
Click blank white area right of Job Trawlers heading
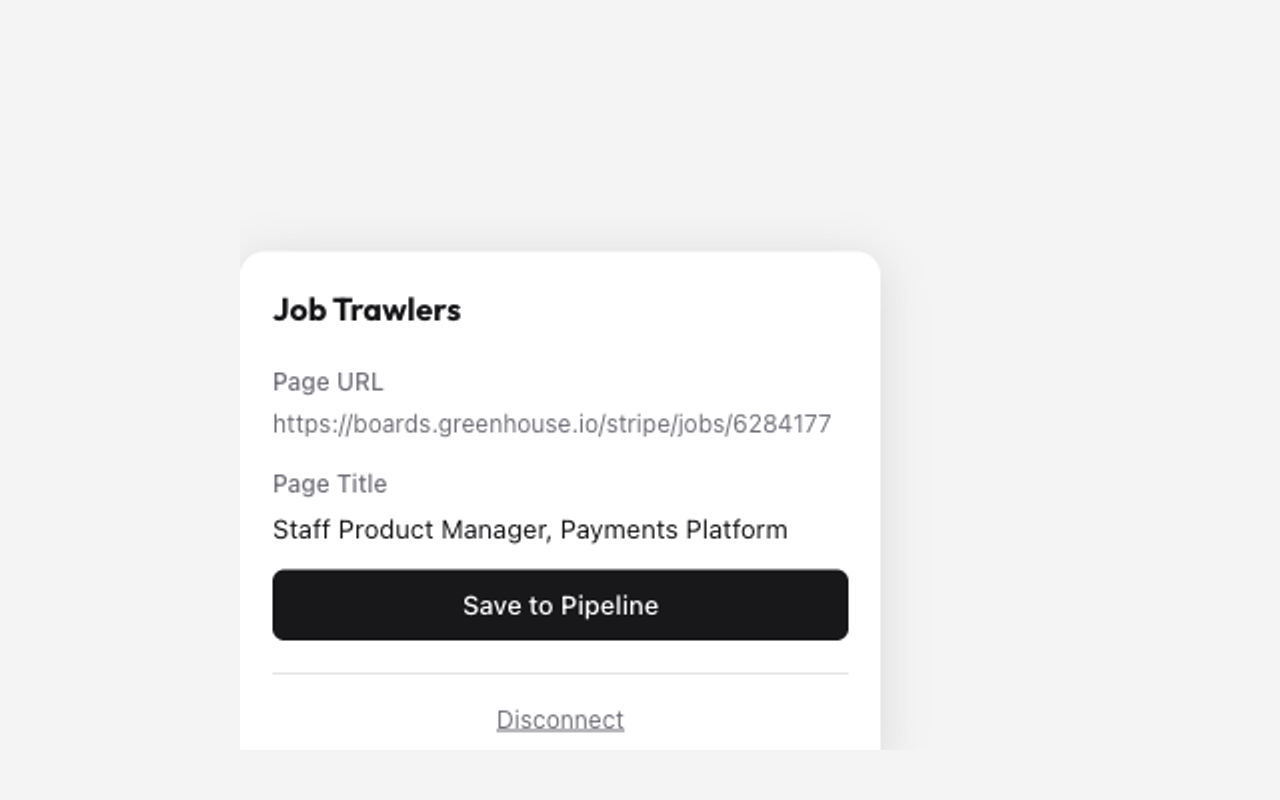pyautogui.click(x=660, y=310)
